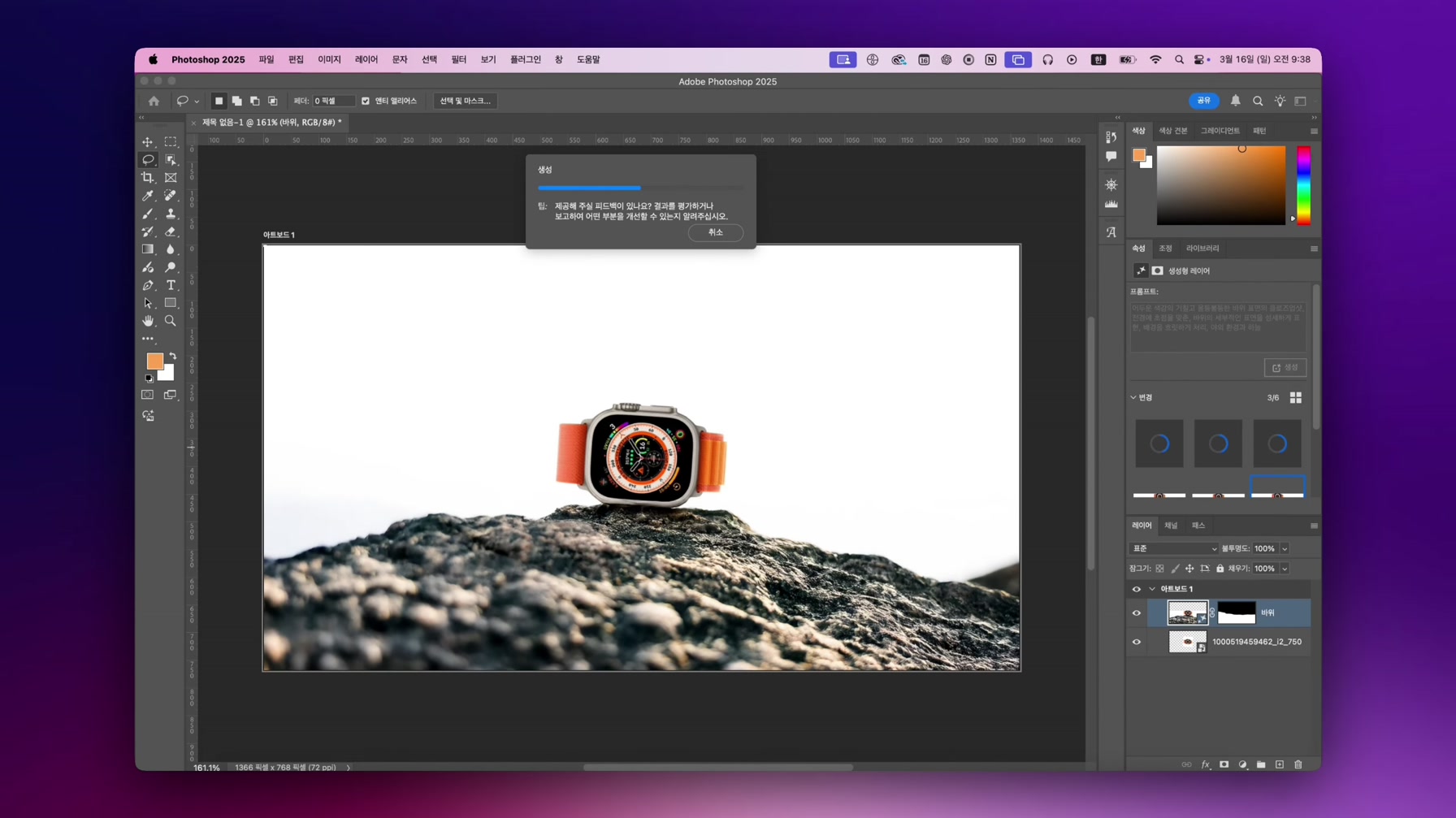1456x818 pixels.
Task: Select the Hand tool
Action: pos(147,321)
